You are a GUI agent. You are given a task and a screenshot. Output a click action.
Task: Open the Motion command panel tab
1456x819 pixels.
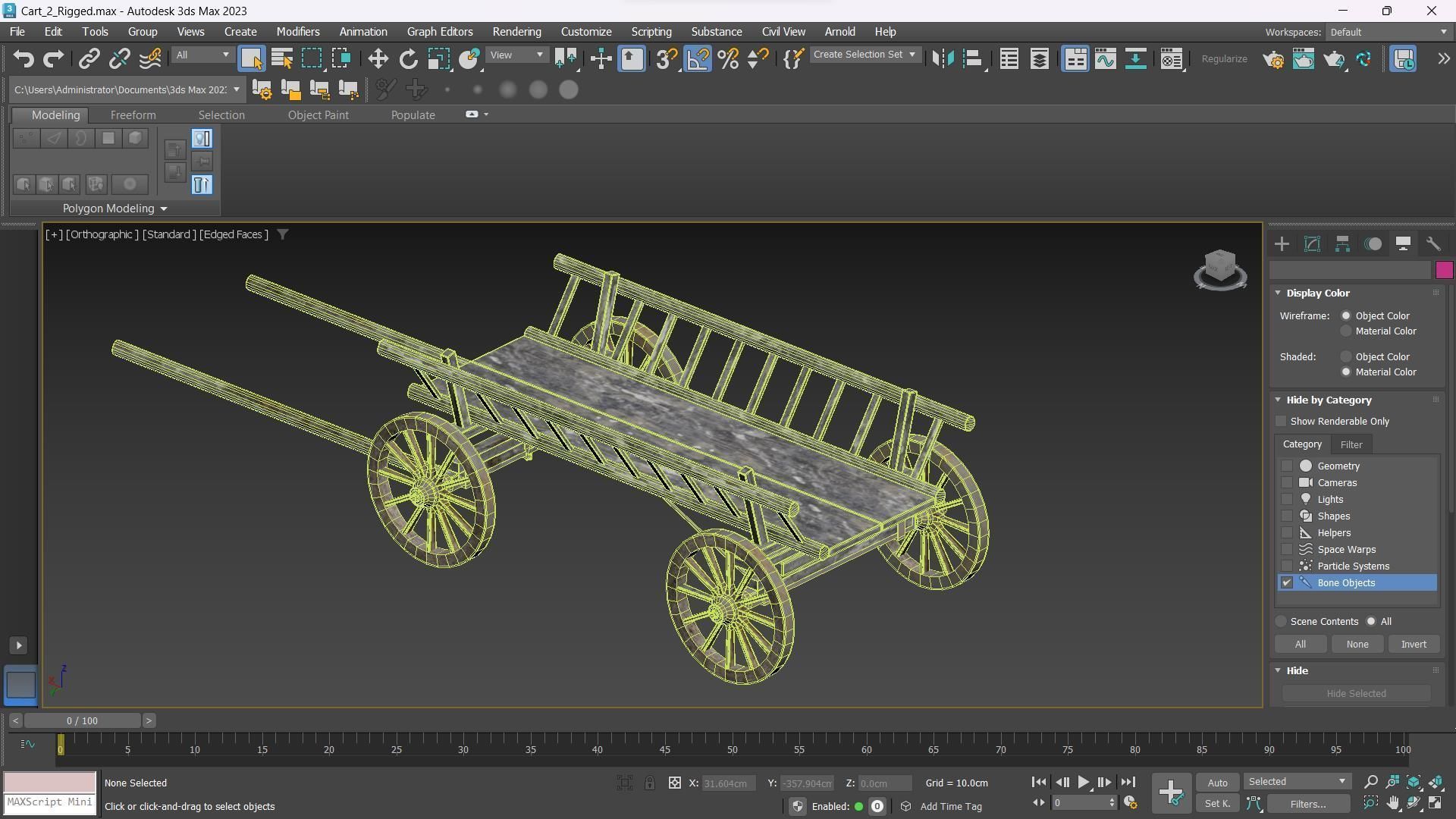[x=1373, y=244]
